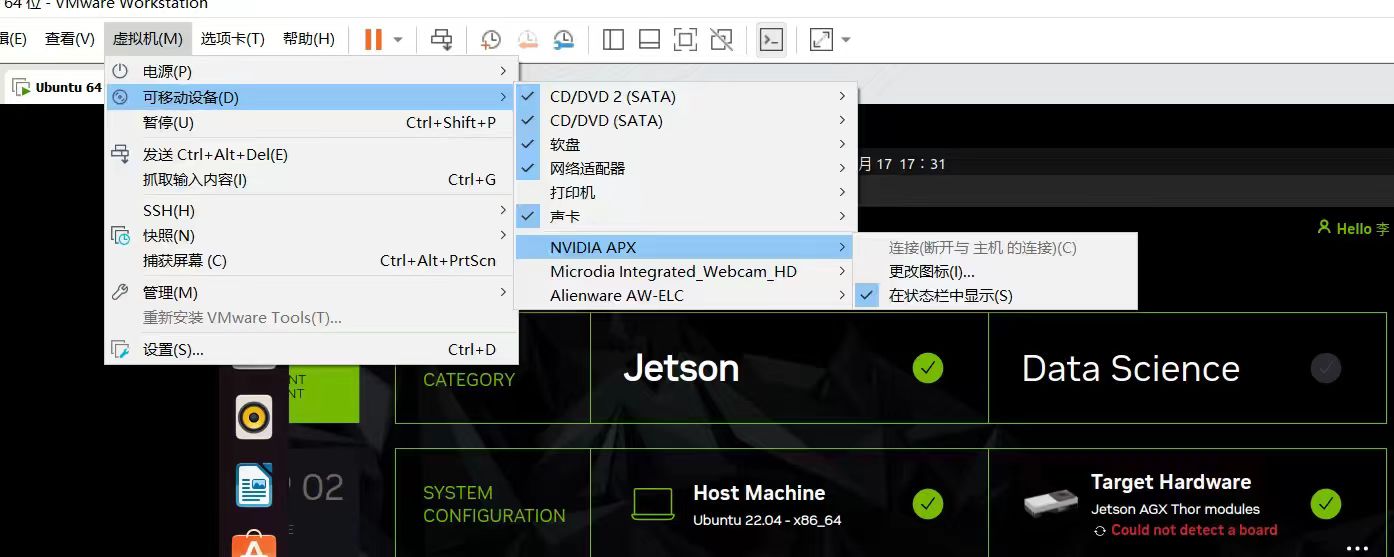Expand the 电源(P) power submenu
1394x557 pixels.
[311, 72]
